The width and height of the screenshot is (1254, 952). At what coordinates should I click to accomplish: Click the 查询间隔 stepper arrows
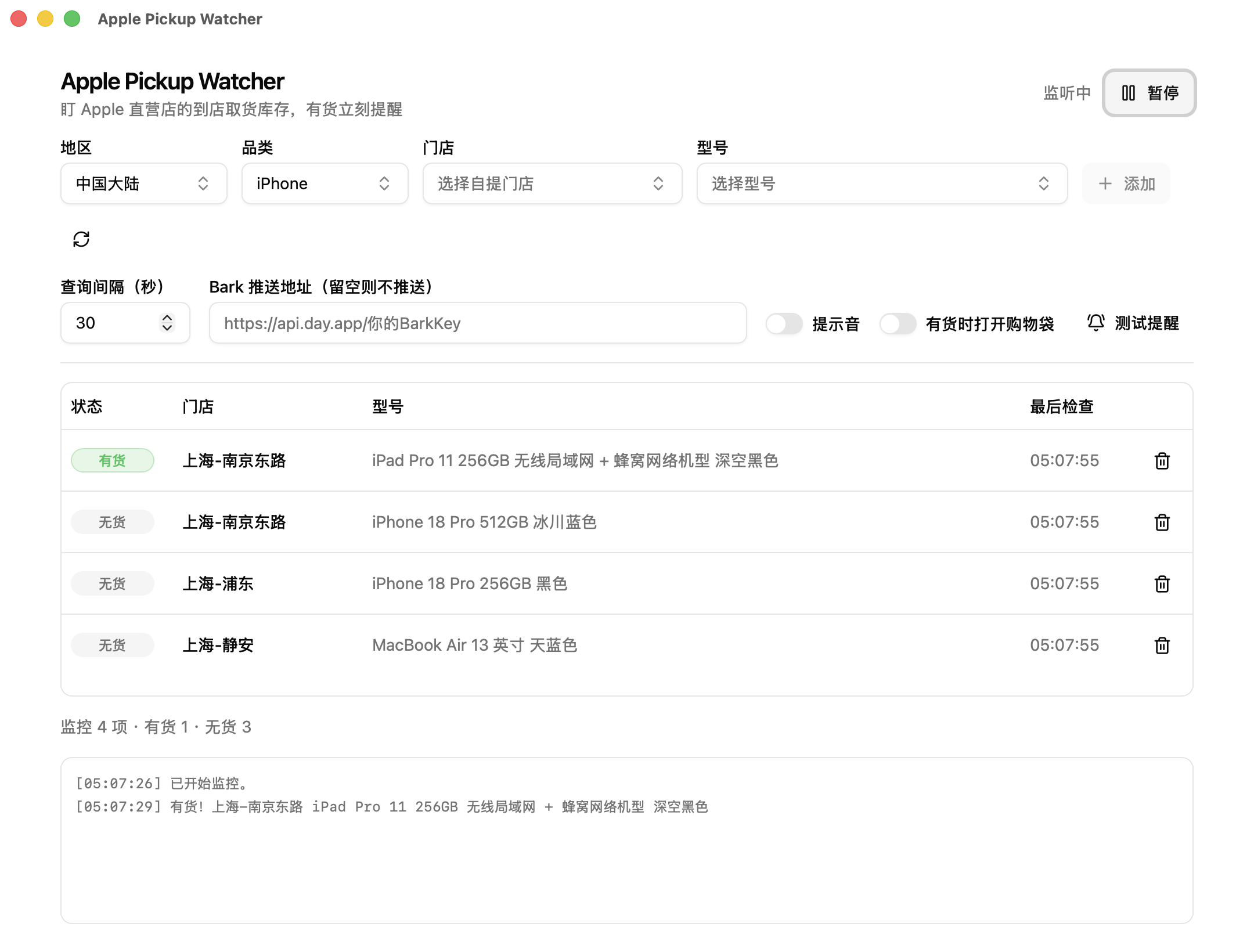pyautogui.click(x=167, y=323)
